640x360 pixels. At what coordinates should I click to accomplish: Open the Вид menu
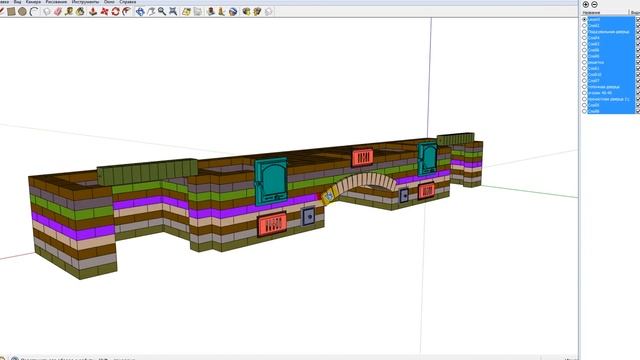coord(17,2)
